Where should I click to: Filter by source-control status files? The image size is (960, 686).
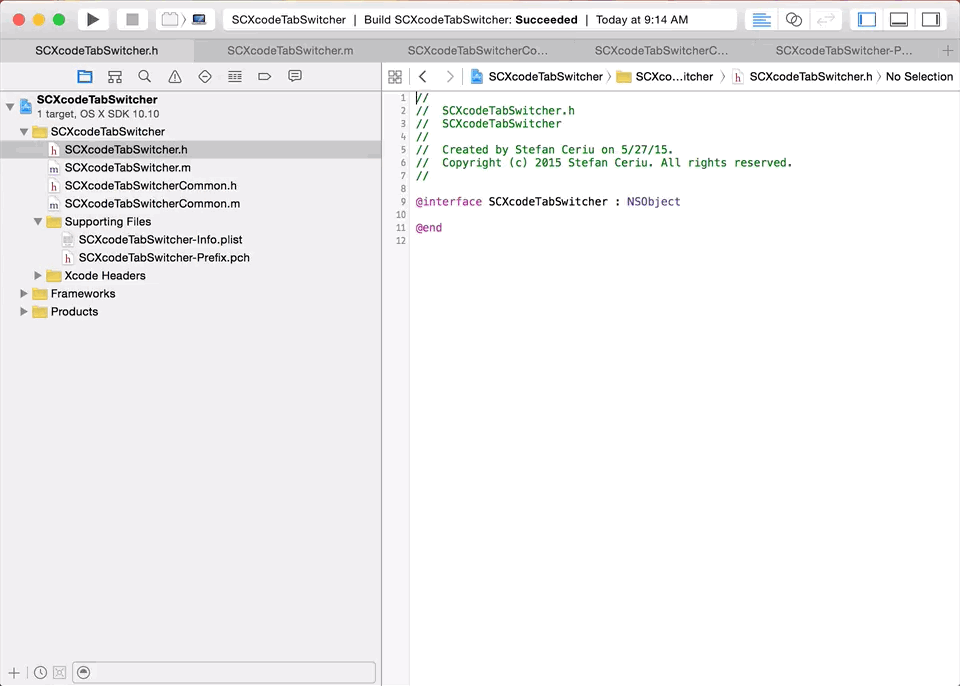[x=59, y=673]
